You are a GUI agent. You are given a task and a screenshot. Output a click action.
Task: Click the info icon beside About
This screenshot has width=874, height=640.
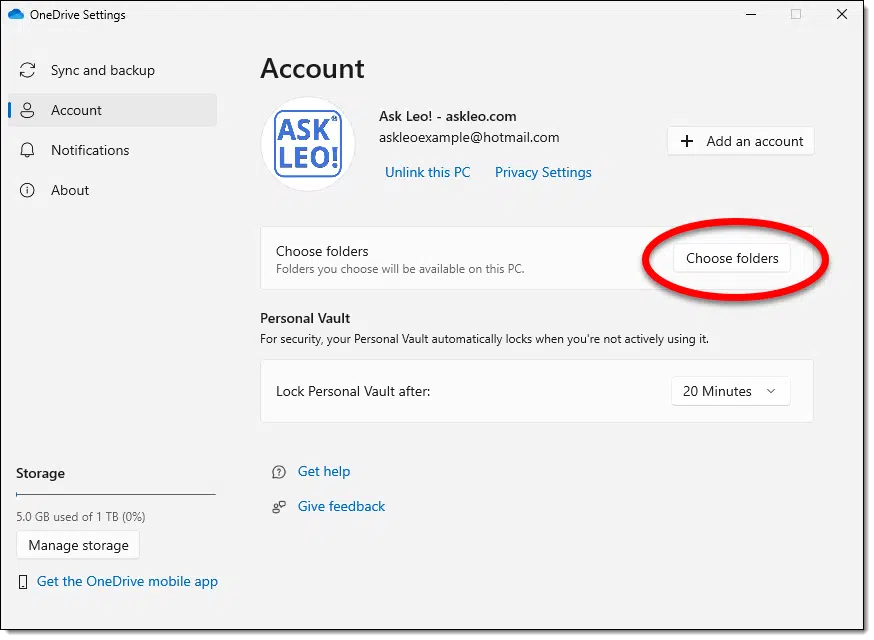click(27, 191)
